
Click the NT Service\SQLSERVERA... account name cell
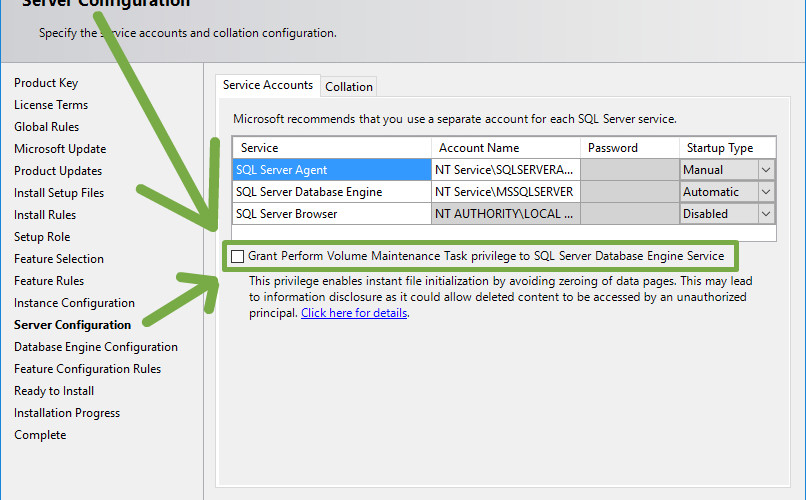(506, 170)
